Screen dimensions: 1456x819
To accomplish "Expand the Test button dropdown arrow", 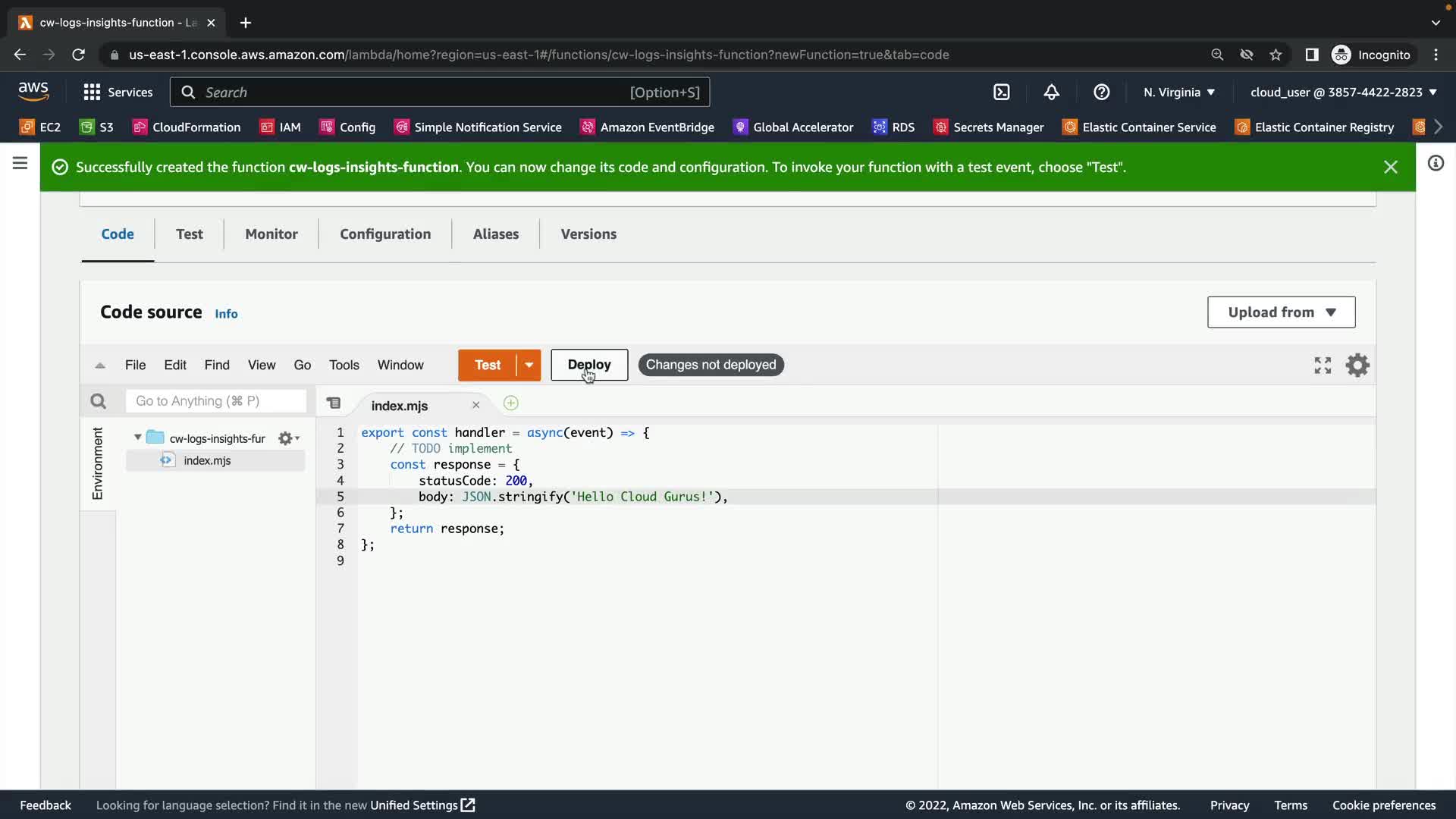I will pos(529,365).
